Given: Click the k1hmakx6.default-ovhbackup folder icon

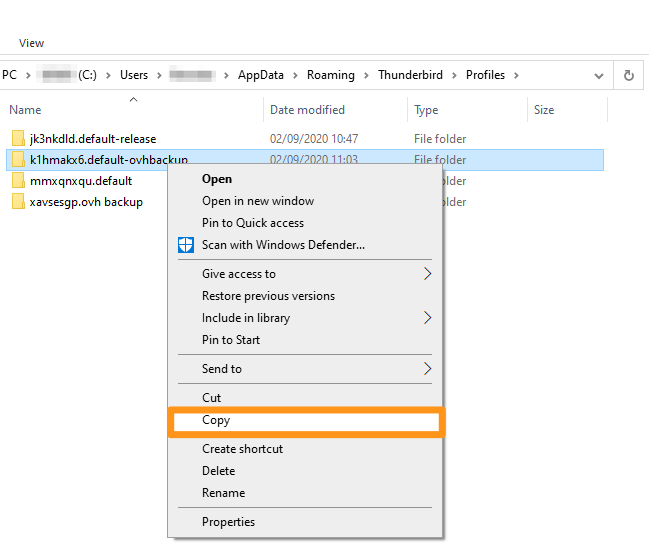Looking at the screenshot, I should point(18,160).
